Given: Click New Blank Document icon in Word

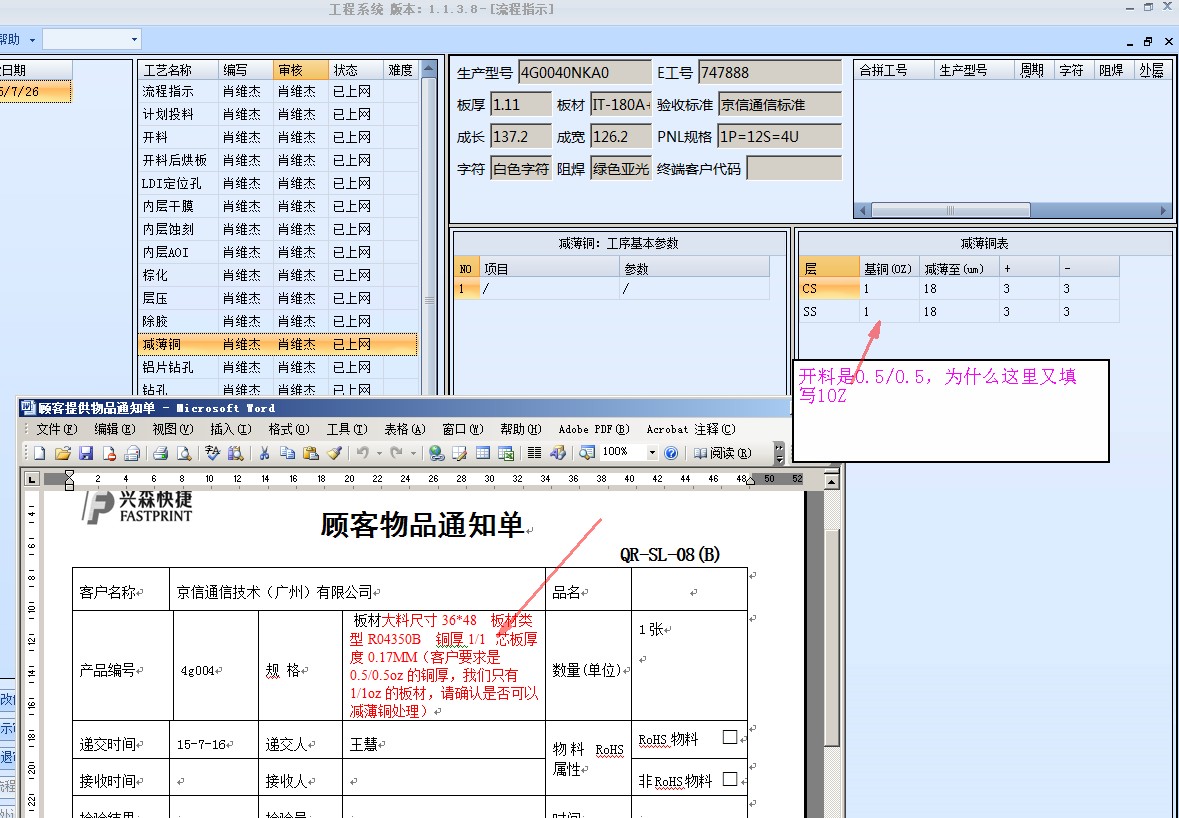Looking at the screenshot, I should click(40, 453).
